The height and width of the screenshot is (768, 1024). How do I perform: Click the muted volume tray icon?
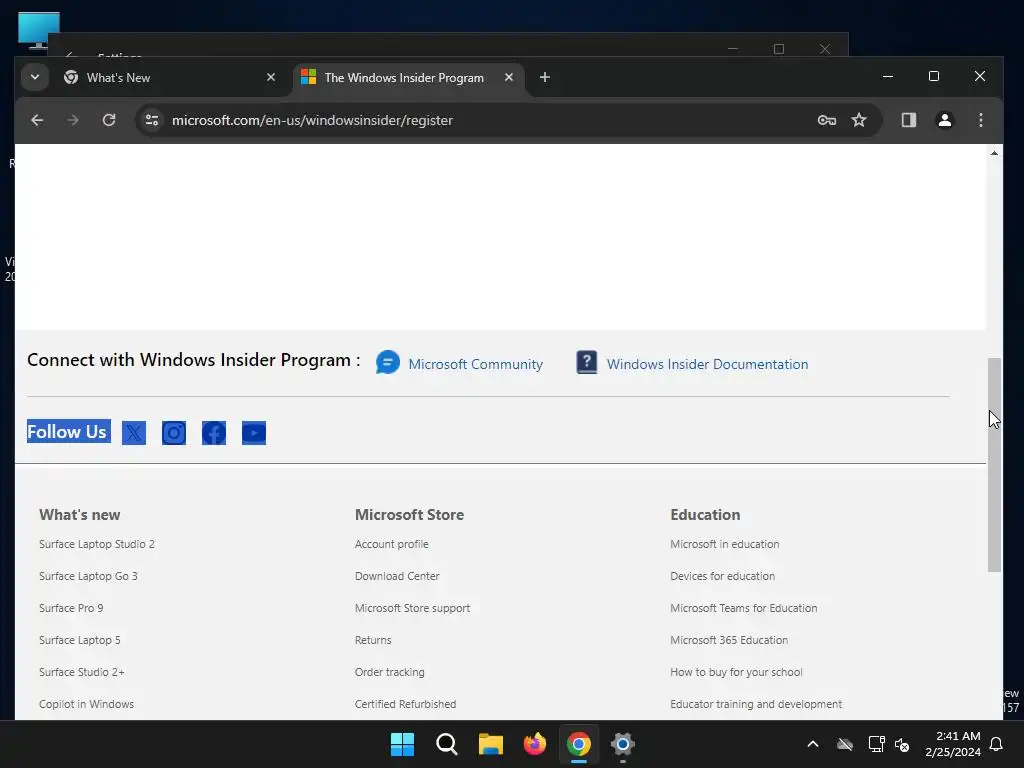click(903, 744)
